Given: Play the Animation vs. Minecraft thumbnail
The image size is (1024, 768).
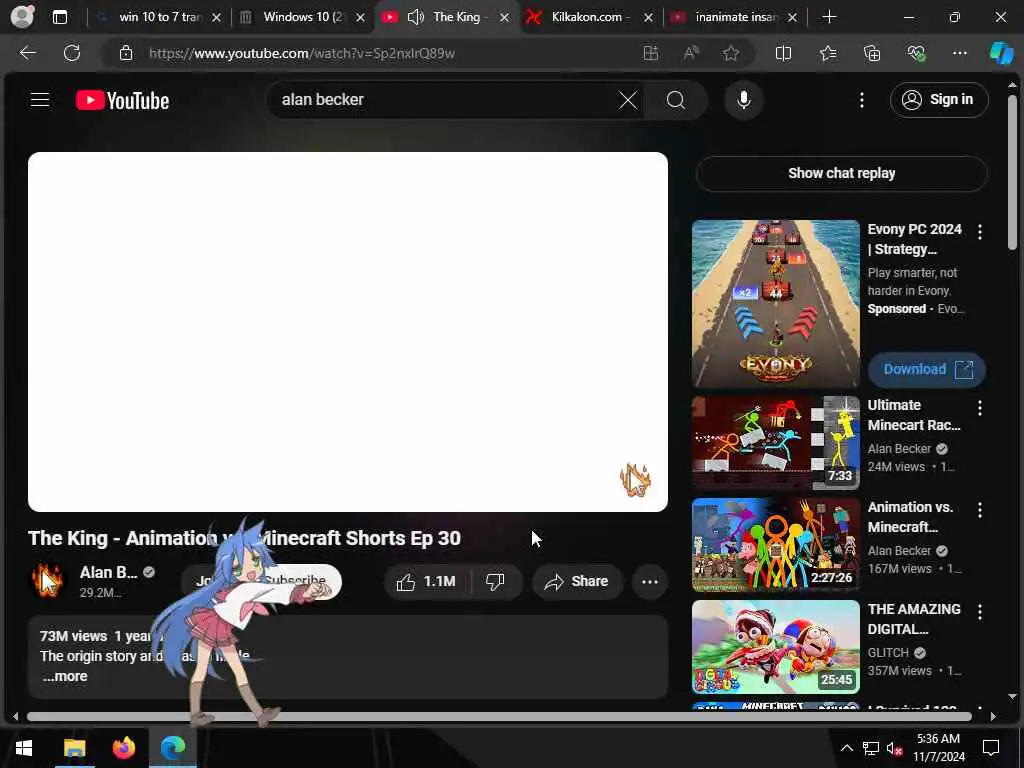Looking at the screenshot, I should click(x=776, y=545).
